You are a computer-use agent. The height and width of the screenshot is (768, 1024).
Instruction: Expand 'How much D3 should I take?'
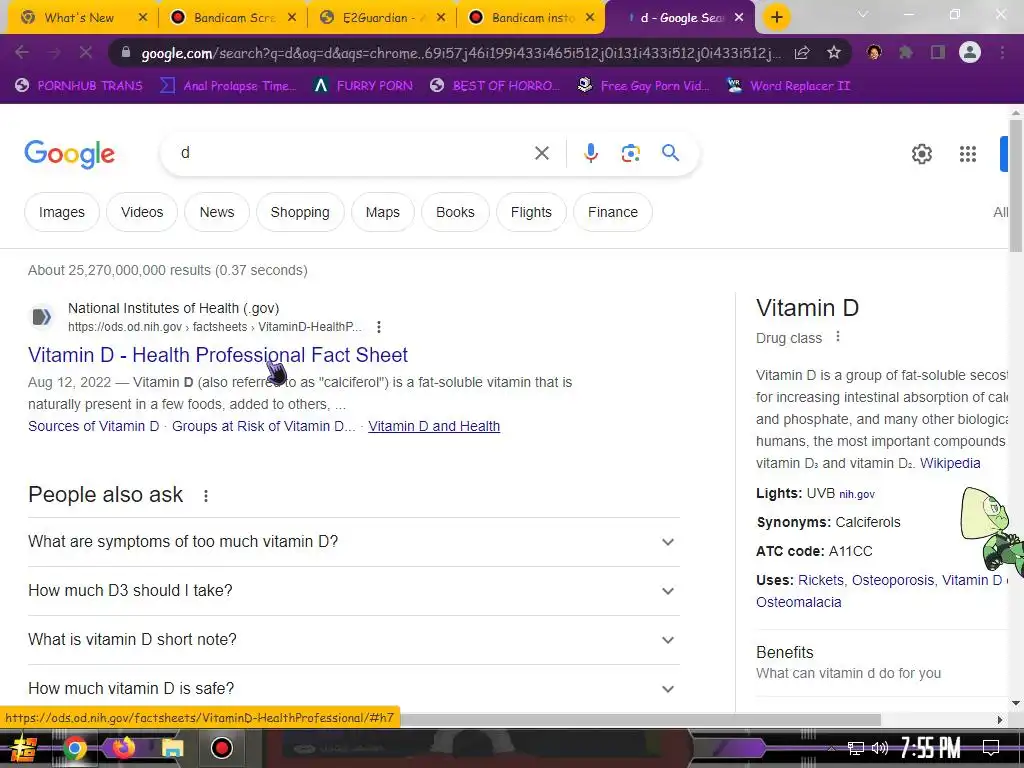tap(353, 591)
